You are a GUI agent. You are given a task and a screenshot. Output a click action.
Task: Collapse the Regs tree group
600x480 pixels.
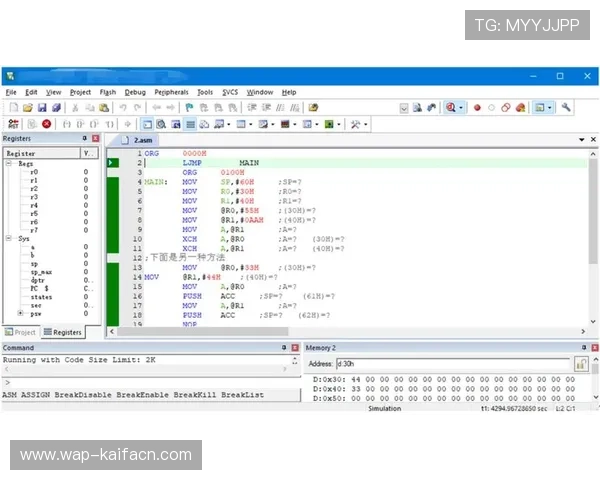(x=10, y=163)
